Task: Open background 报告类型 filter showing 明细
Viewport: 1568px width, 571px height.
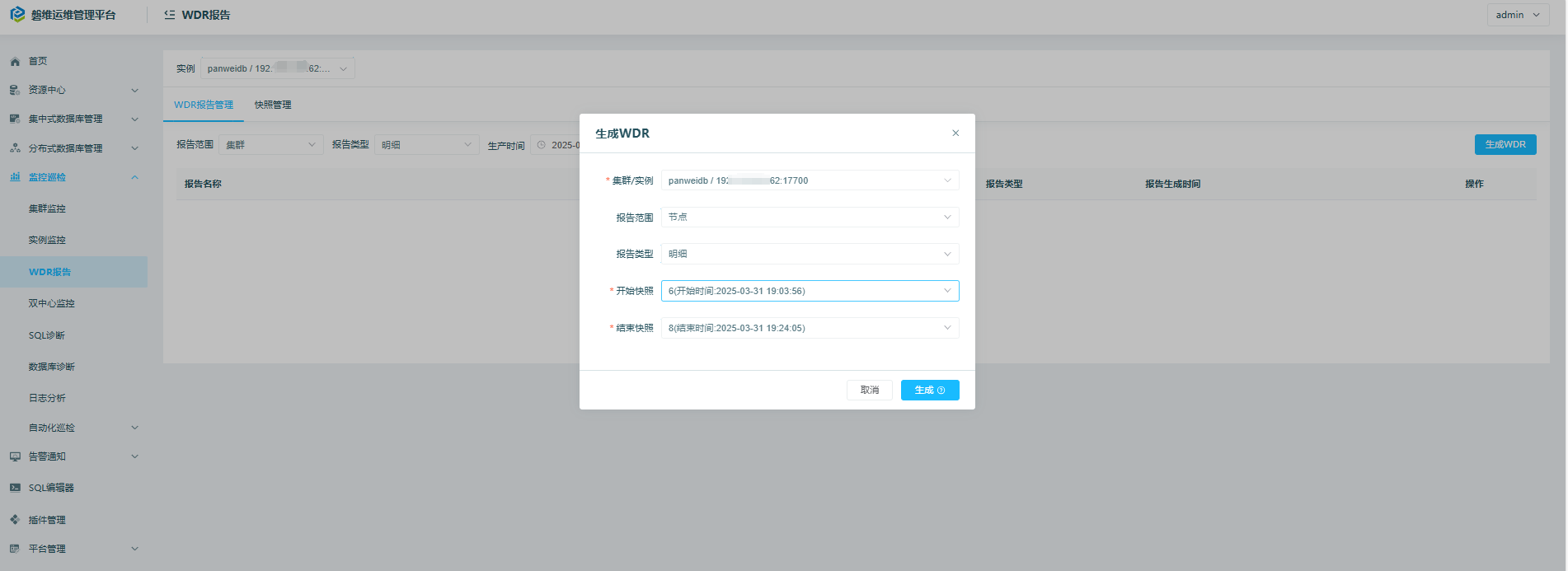Action: tap(426, 145)
